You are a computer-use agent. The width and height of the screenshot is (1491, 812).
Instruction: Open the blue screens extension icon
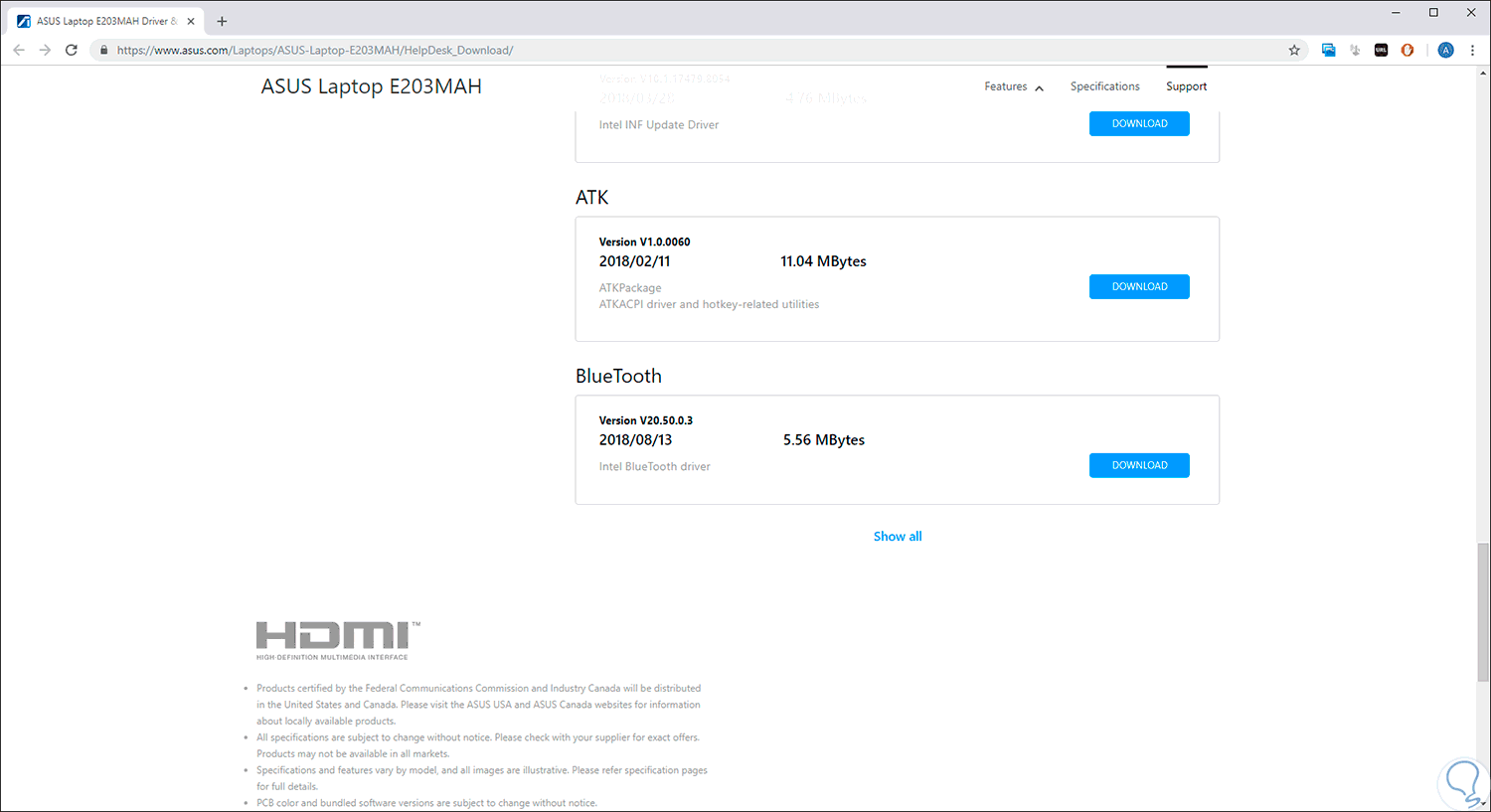[1328, 50]
